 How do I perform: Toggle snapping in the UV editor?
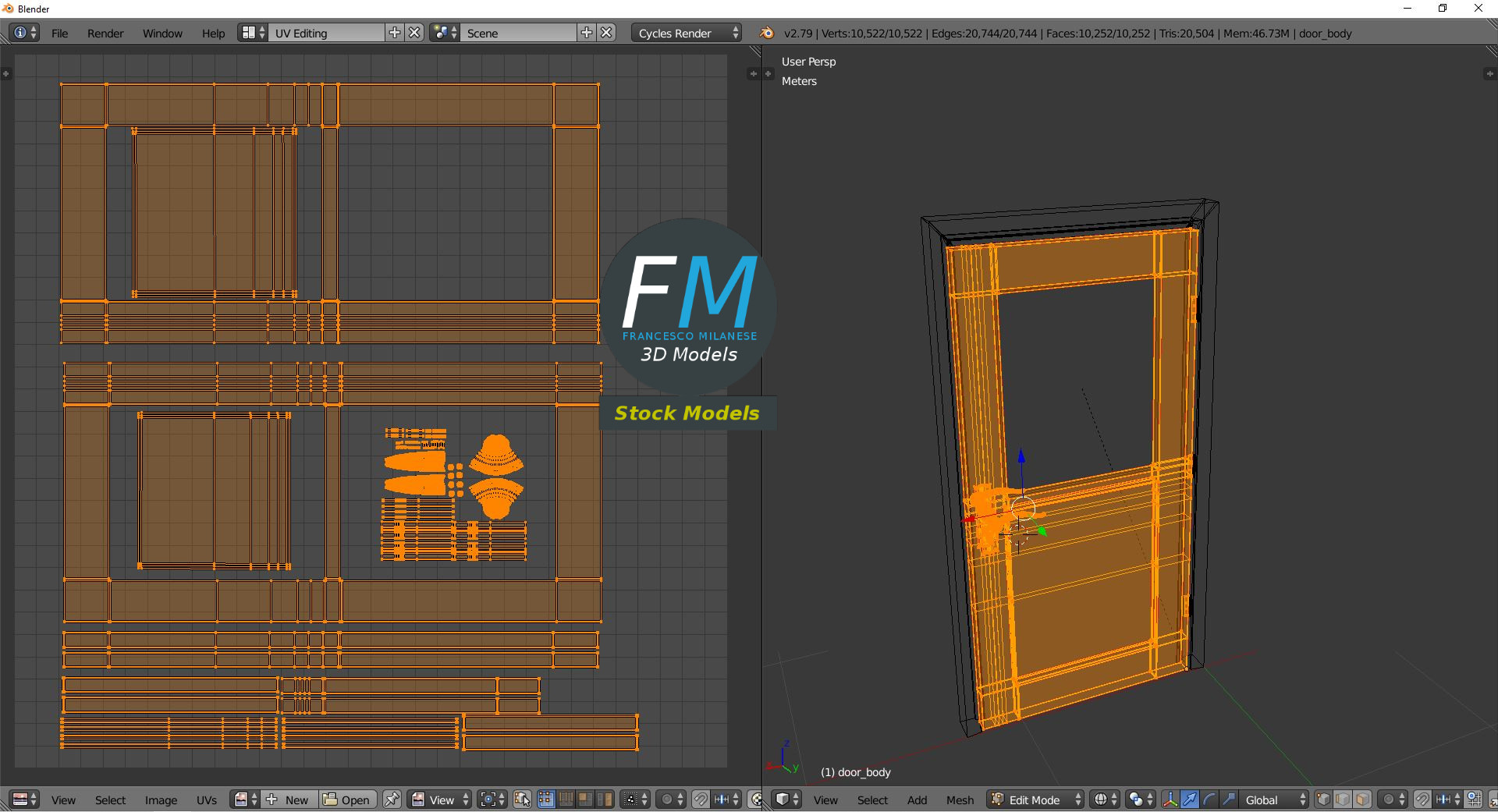[x=701, y=800]
